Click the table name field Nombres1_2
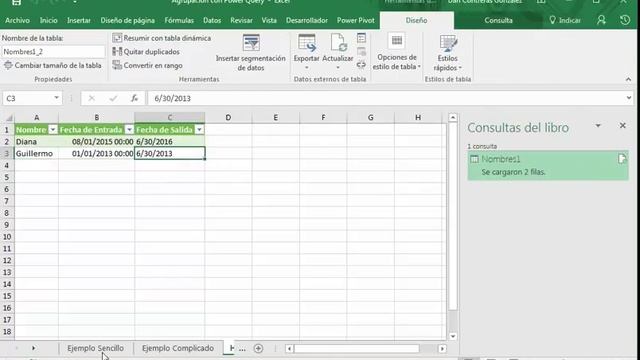 tap(53, 52)
